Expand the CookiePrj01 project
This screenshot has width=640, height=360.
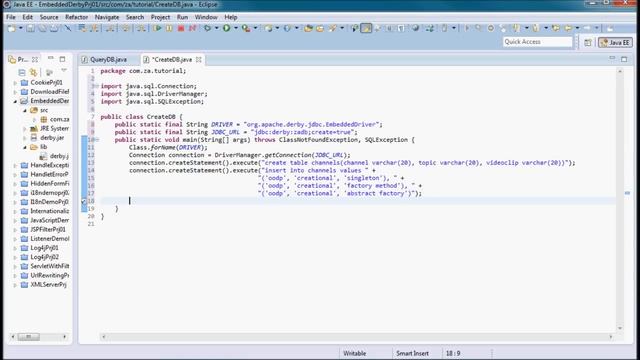pos(15,83)
